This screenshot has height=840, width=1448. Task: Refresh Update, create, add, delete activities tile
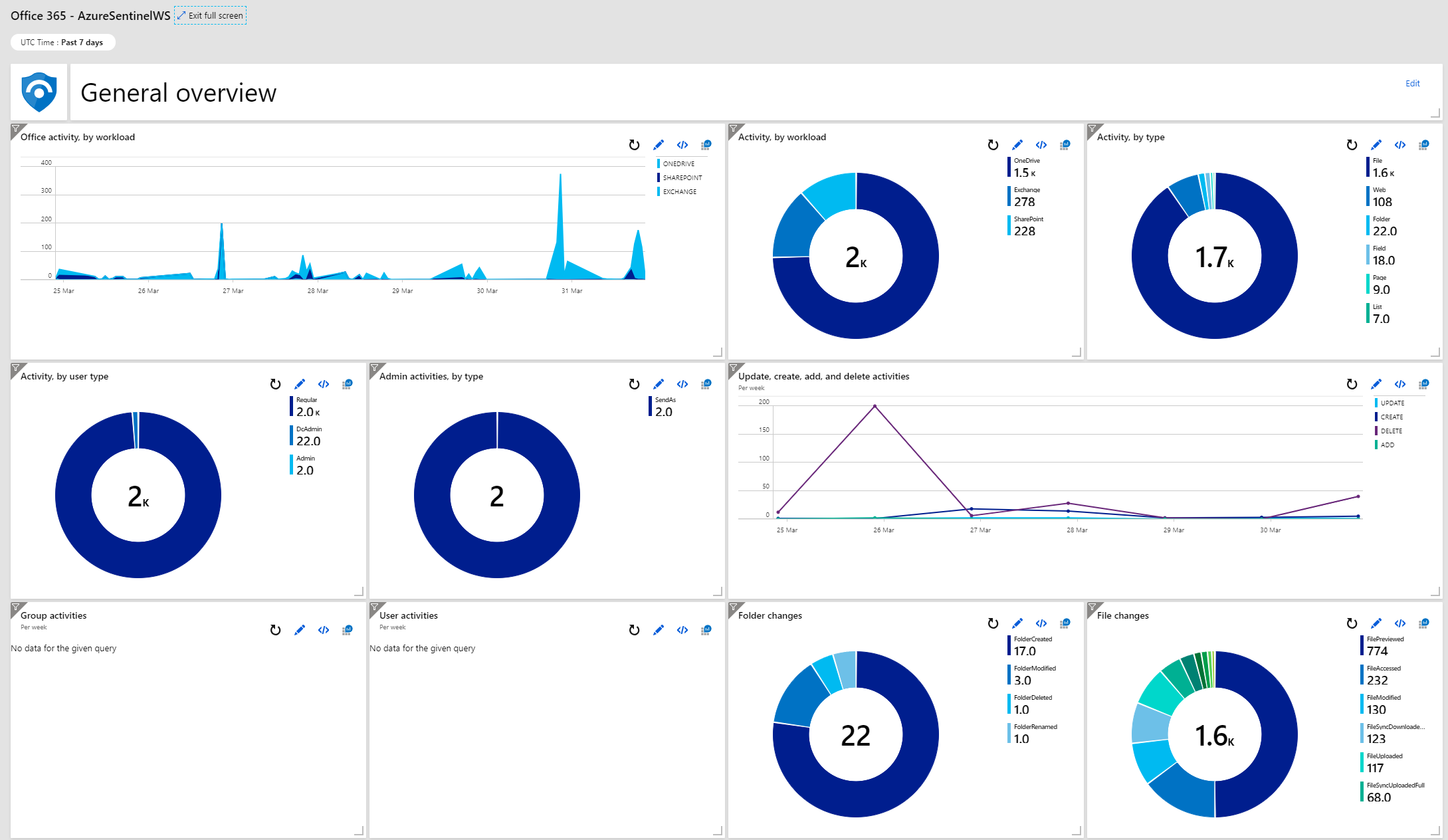click(x=1352, y=384)
